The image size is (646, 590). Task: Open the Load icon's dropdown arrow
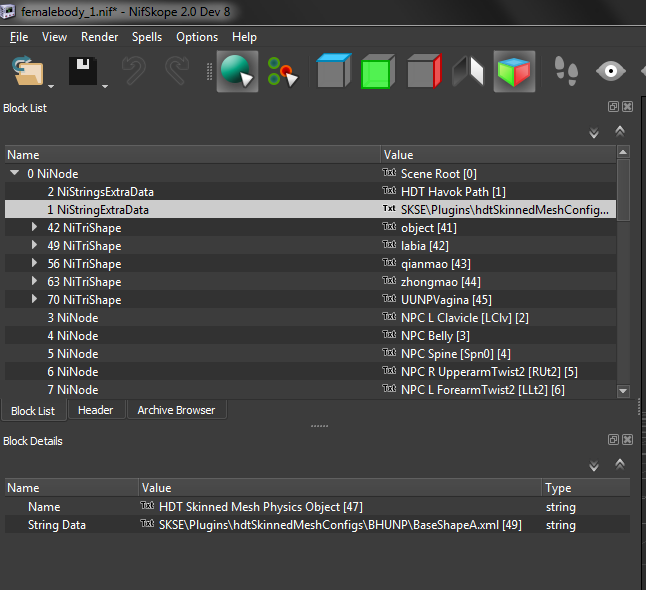tap(51, 86)
